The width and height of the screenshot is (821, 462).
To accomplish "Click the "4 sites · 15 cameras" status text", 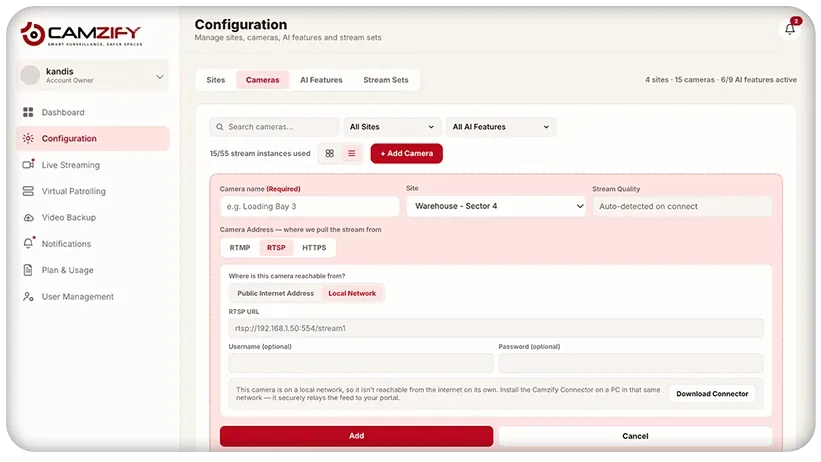I will point(680,80).
